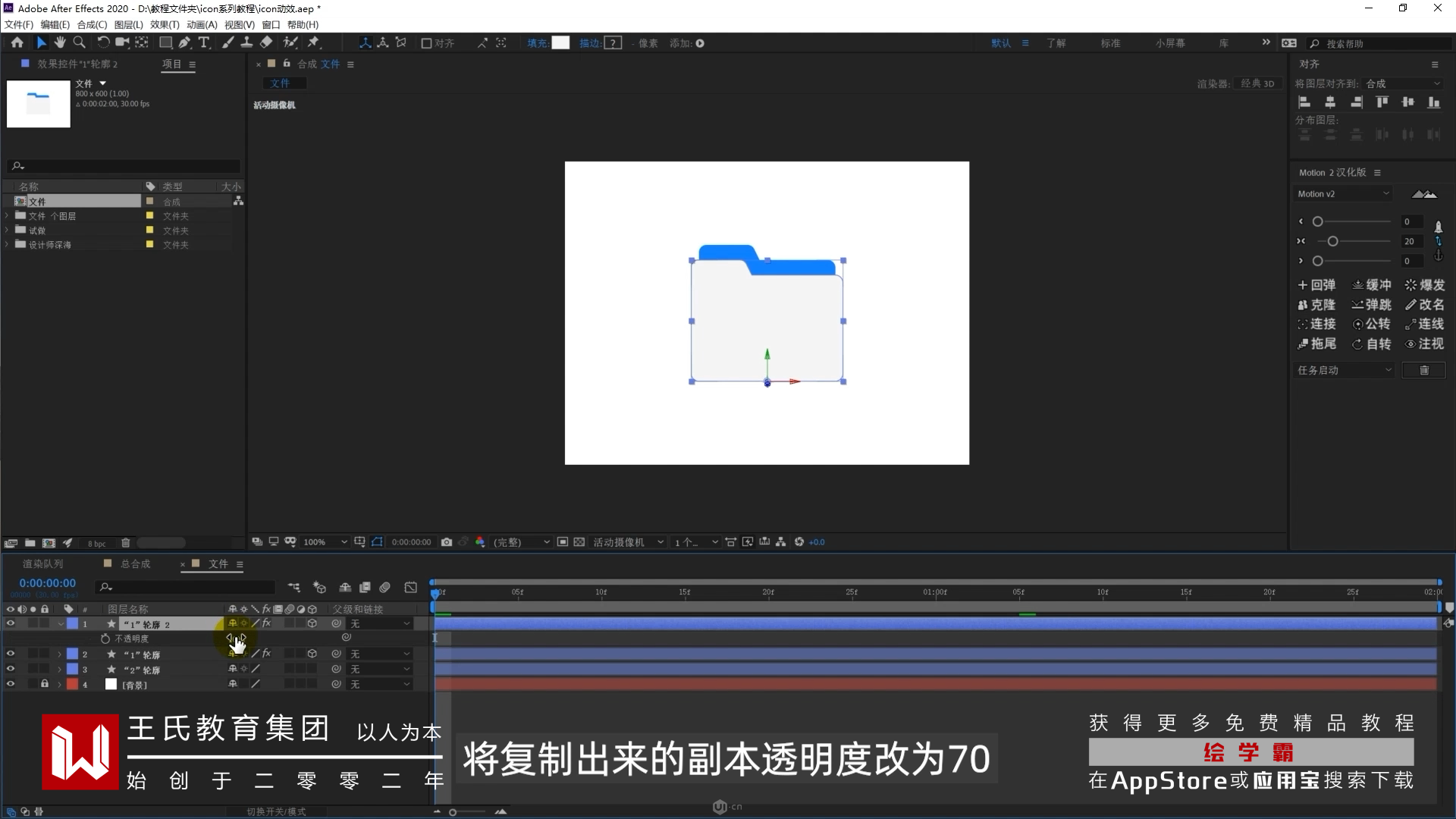This screenshot has height=819, width=1456.
Task: Select the Rotation tool
Action: click(103, 42)
